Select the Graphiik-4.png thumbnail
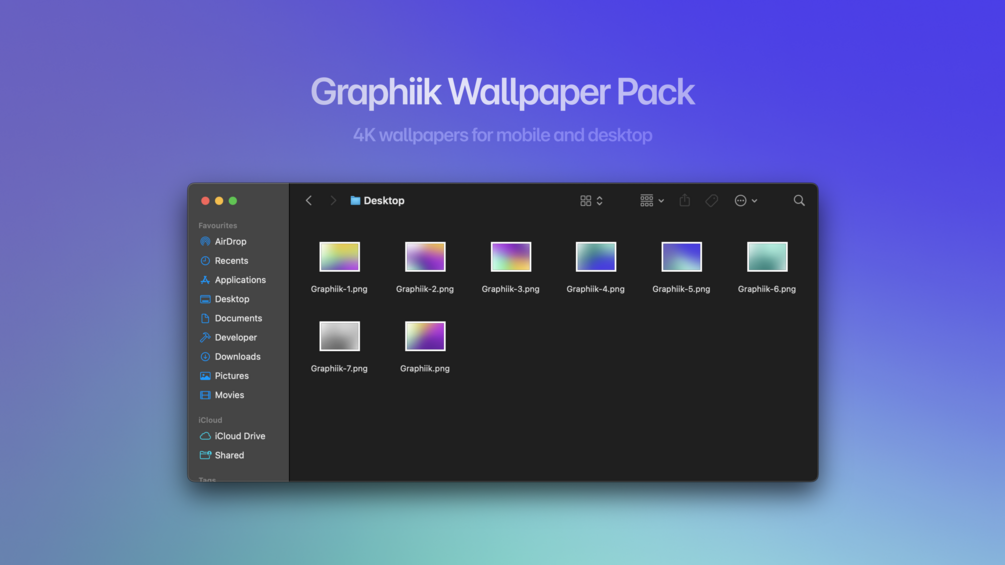 [x=596, y=257]
